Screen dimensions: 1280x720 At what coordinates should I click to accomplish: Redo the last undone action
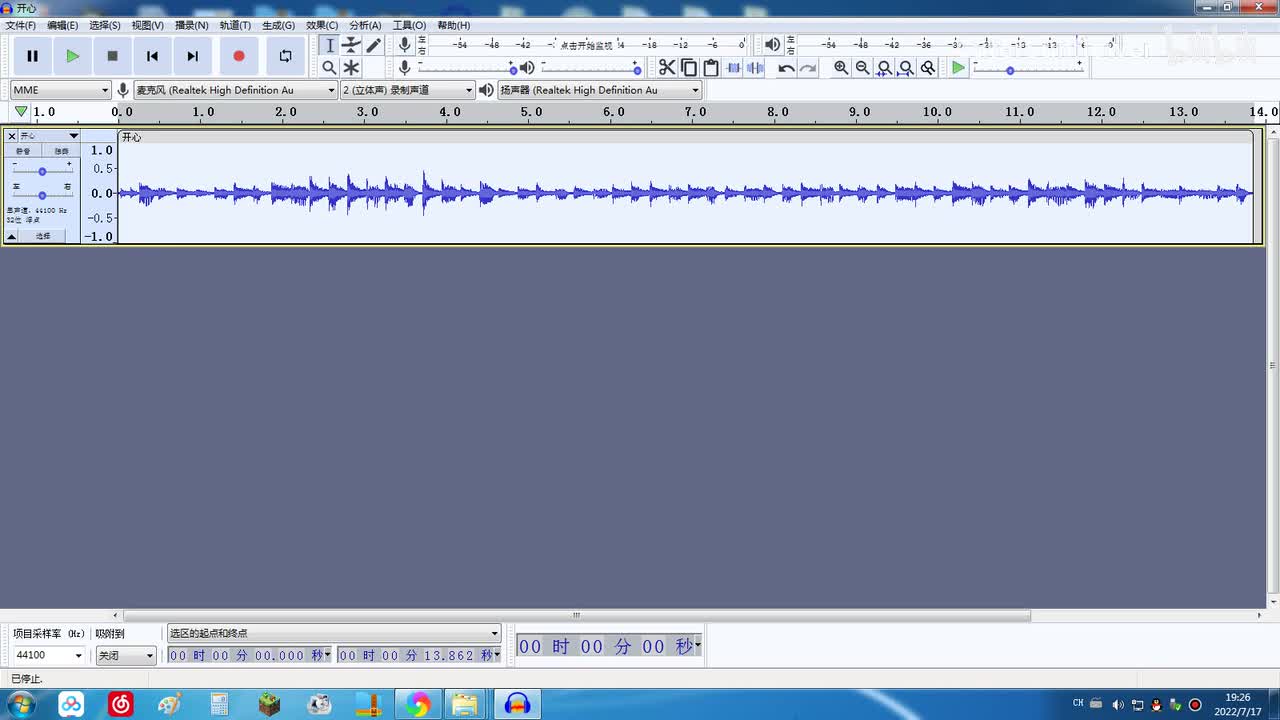pyautogui.click(x=808, y=67)
